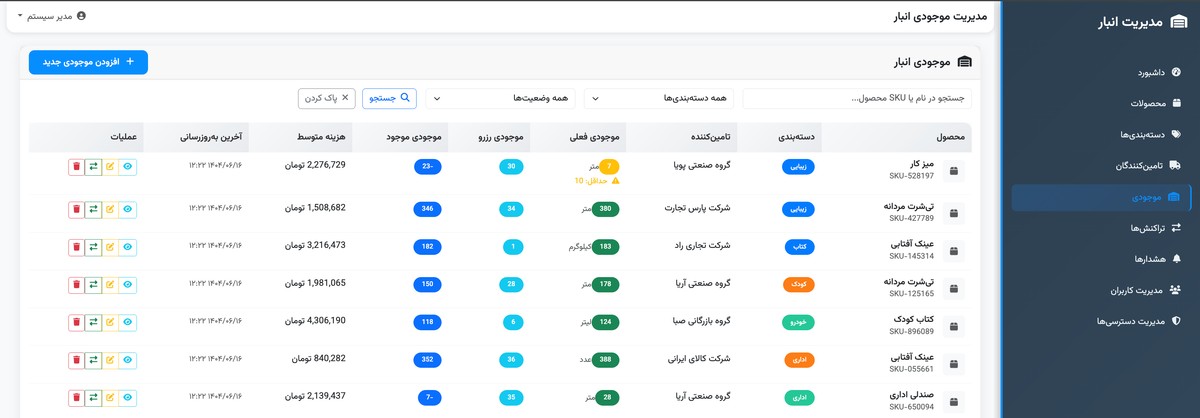
Task: Delete the SKU-145314 row
Action: pos(76,246)
